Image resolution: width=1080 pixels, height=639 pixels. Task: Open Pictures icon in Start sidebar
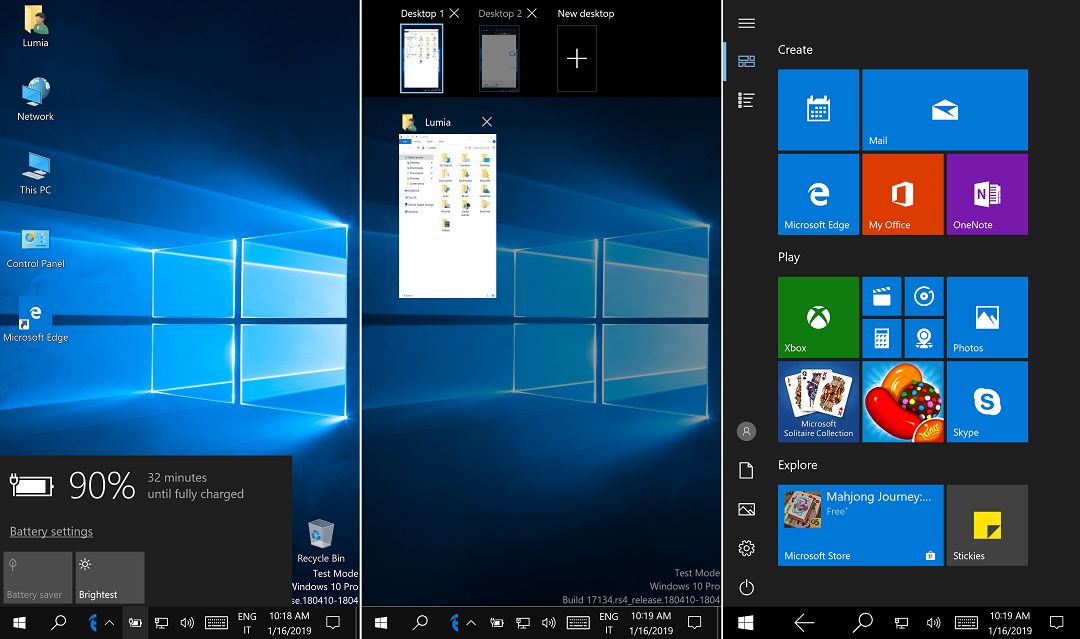pos(746,510)
